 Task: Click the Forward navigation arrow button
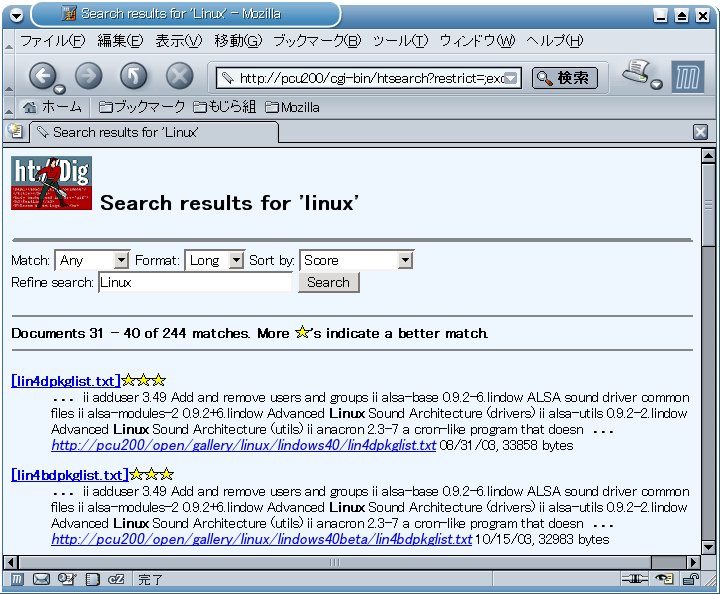pos(88,76)
